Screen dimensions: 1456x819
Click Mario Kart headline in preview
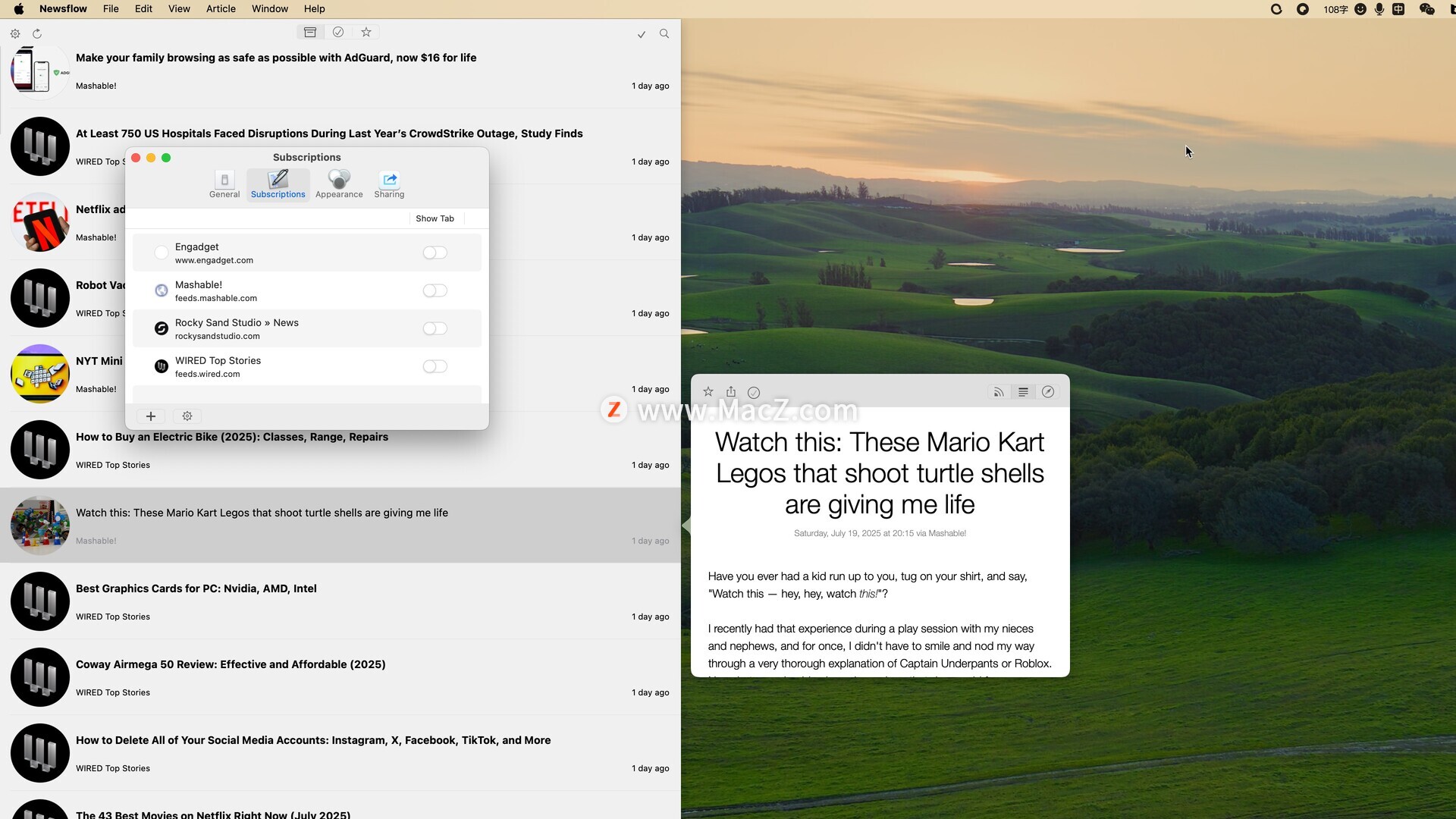point(880,473)
